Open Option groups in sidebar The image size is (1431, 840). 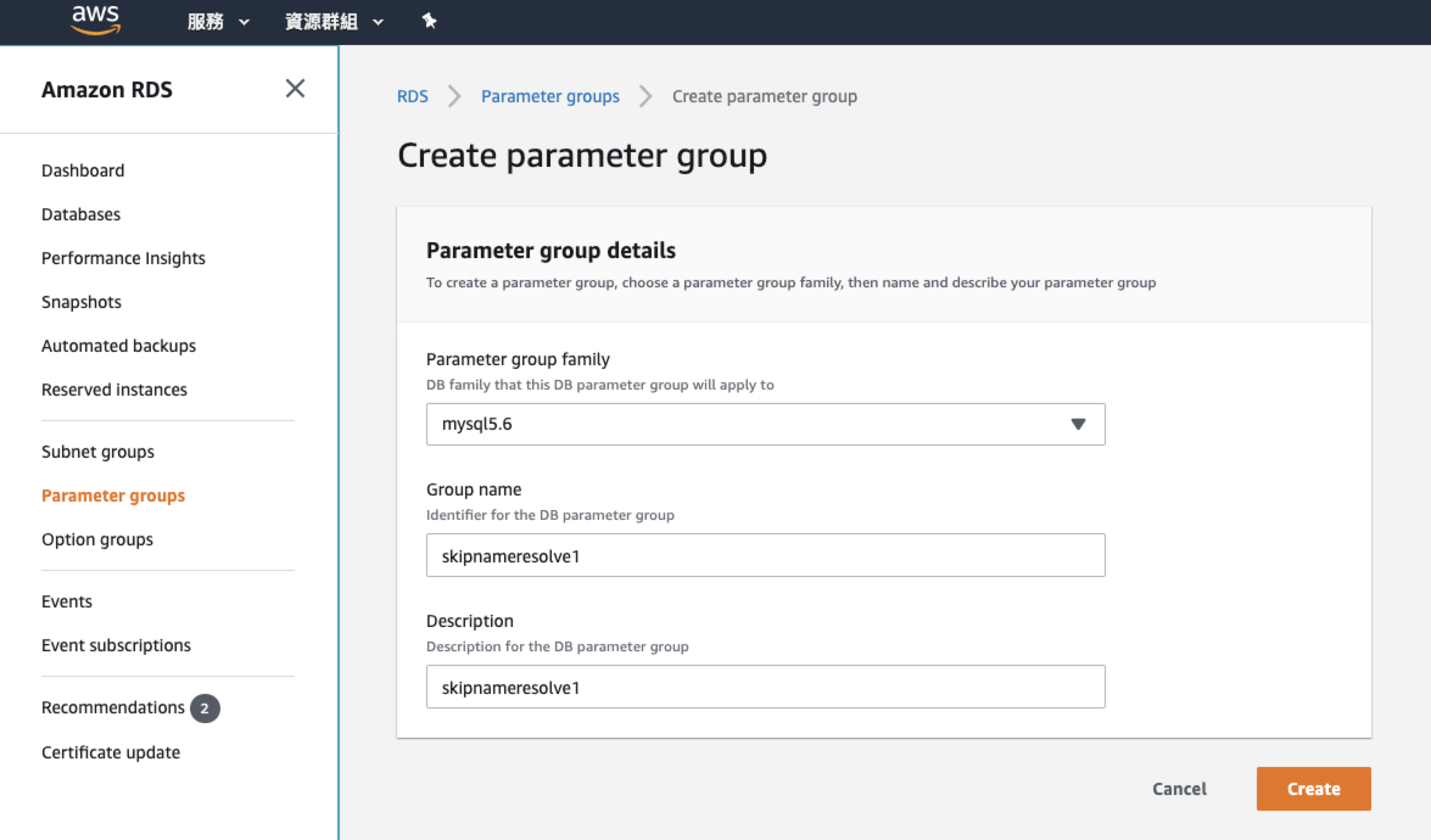pyautogui.click(x=97, y=539)
